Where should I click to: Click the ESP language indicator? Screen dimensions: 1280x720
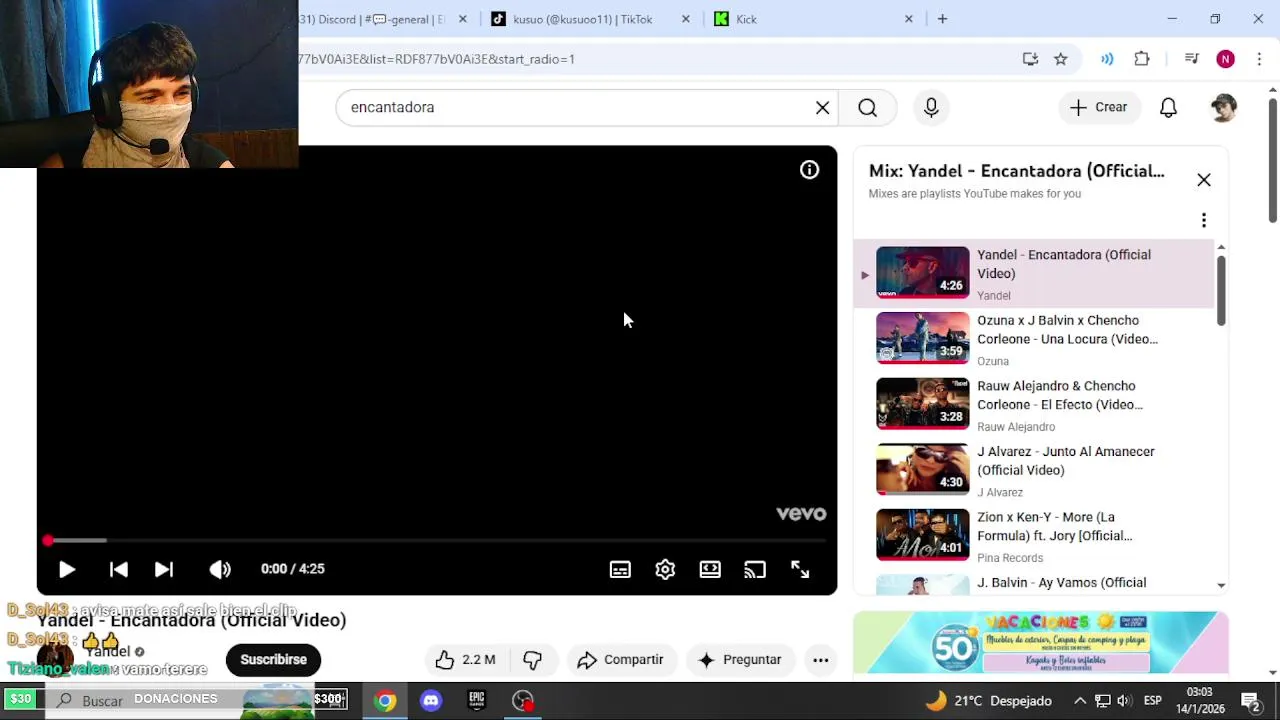[1152, 701]
